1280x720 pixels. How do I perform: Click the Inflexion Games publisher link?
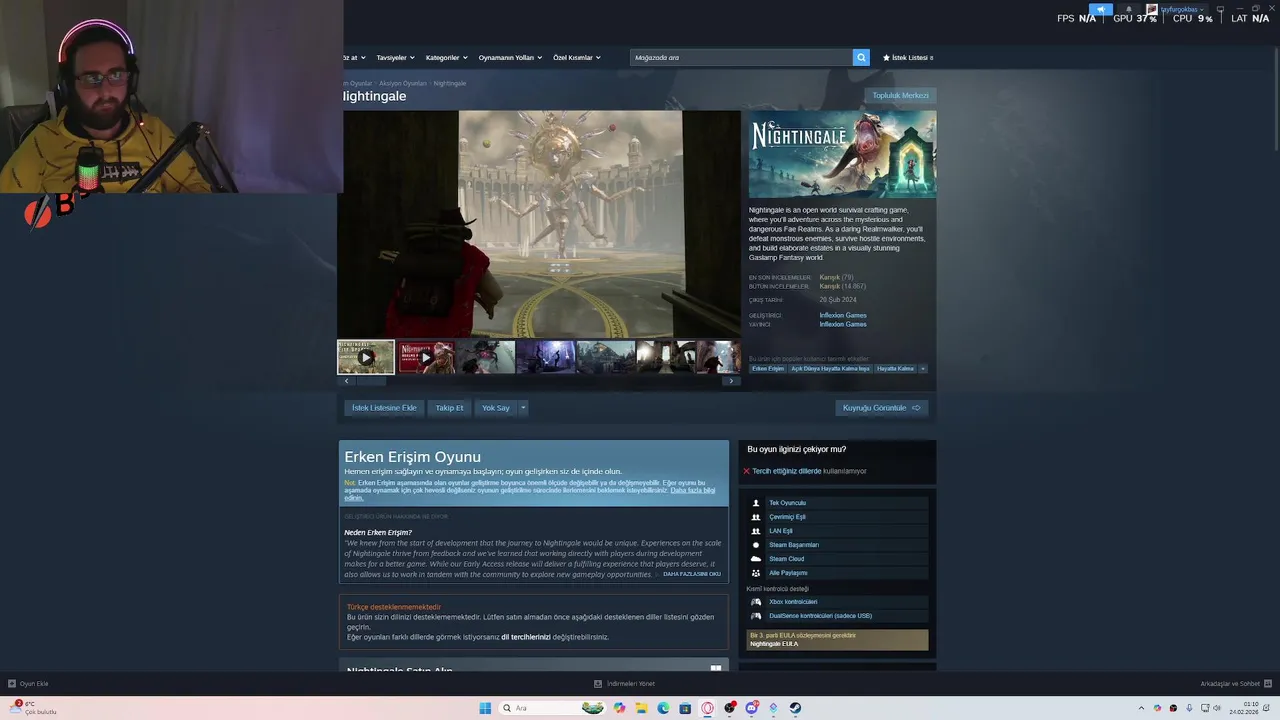click(x=843, y=325)
